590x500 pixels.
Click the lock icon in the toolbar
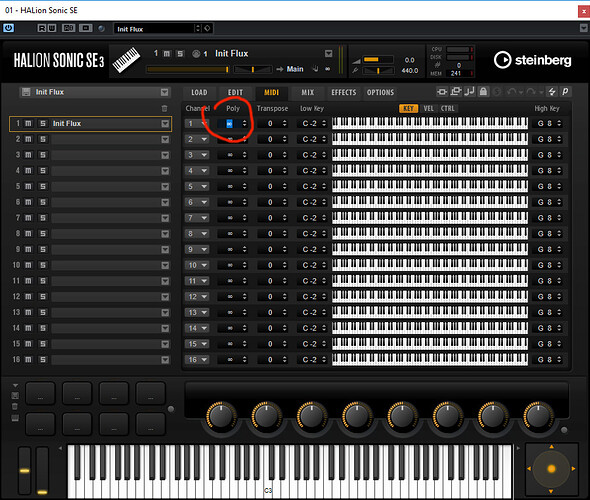[x=484, y=91]
